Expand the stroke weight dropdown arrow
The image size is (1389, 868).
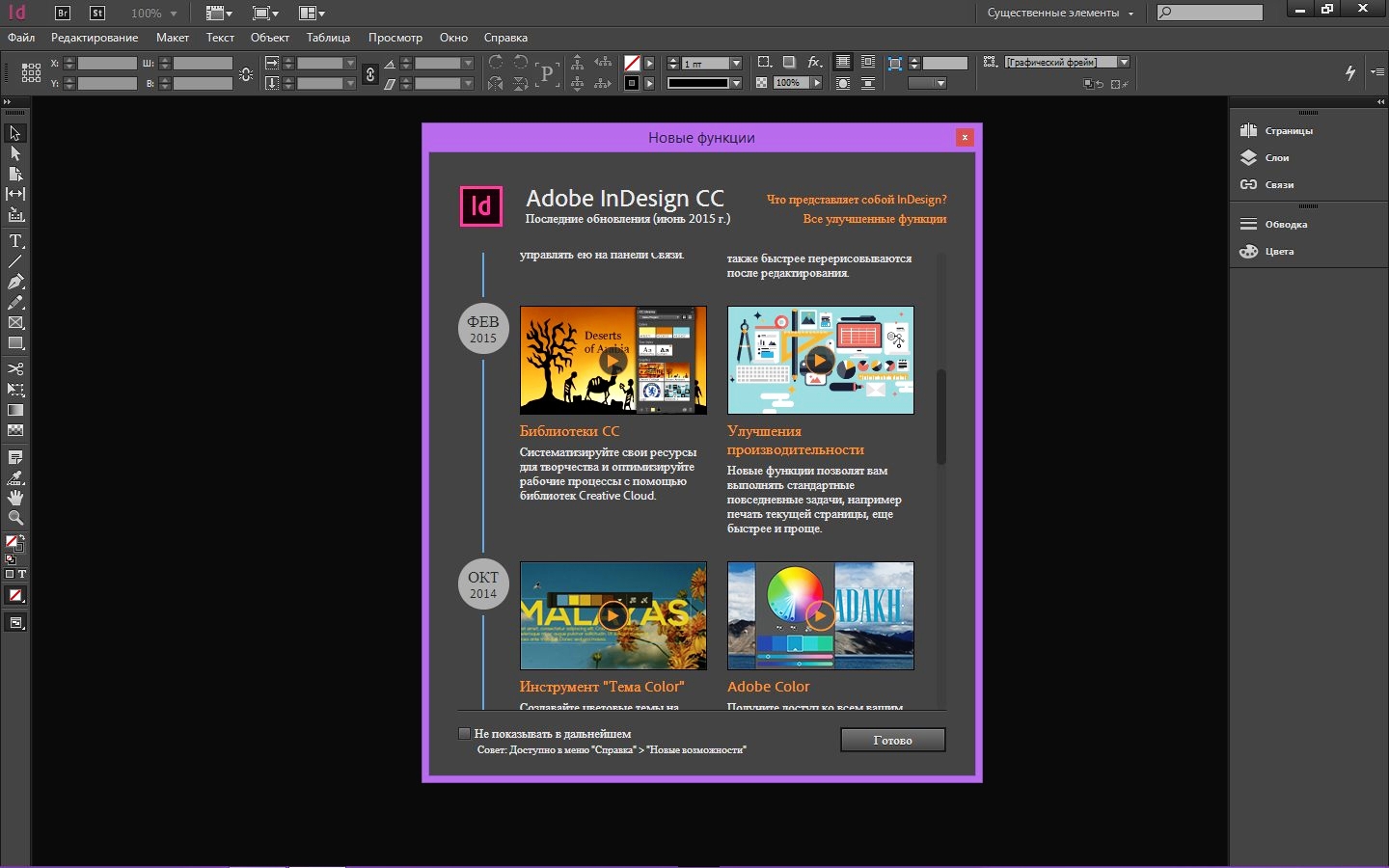(736, 63)
